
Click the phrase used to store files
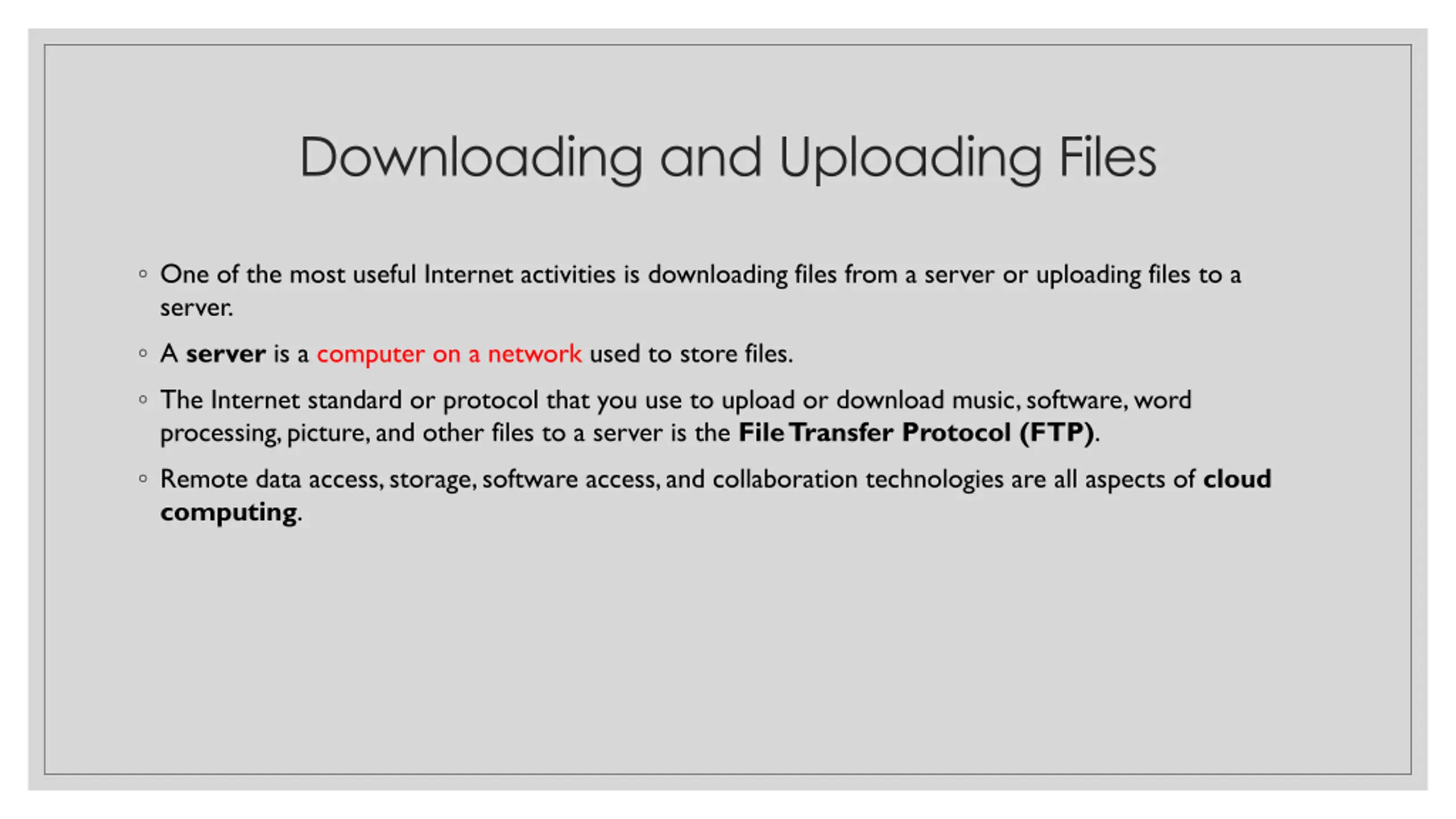point(691,354)
